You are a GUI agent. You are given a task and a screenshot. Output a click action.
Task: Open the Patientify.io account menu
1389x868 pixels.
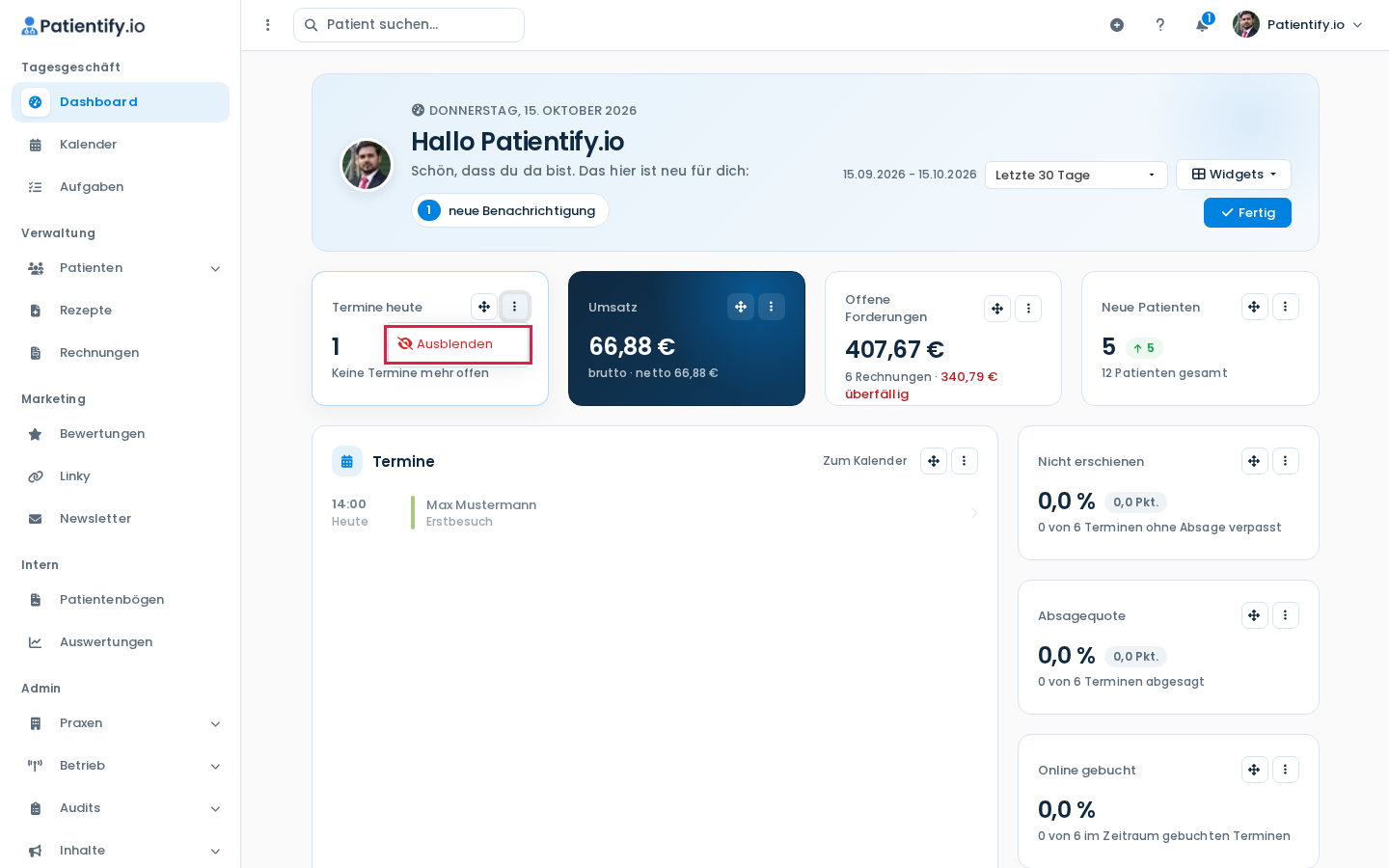point(1298,25)
